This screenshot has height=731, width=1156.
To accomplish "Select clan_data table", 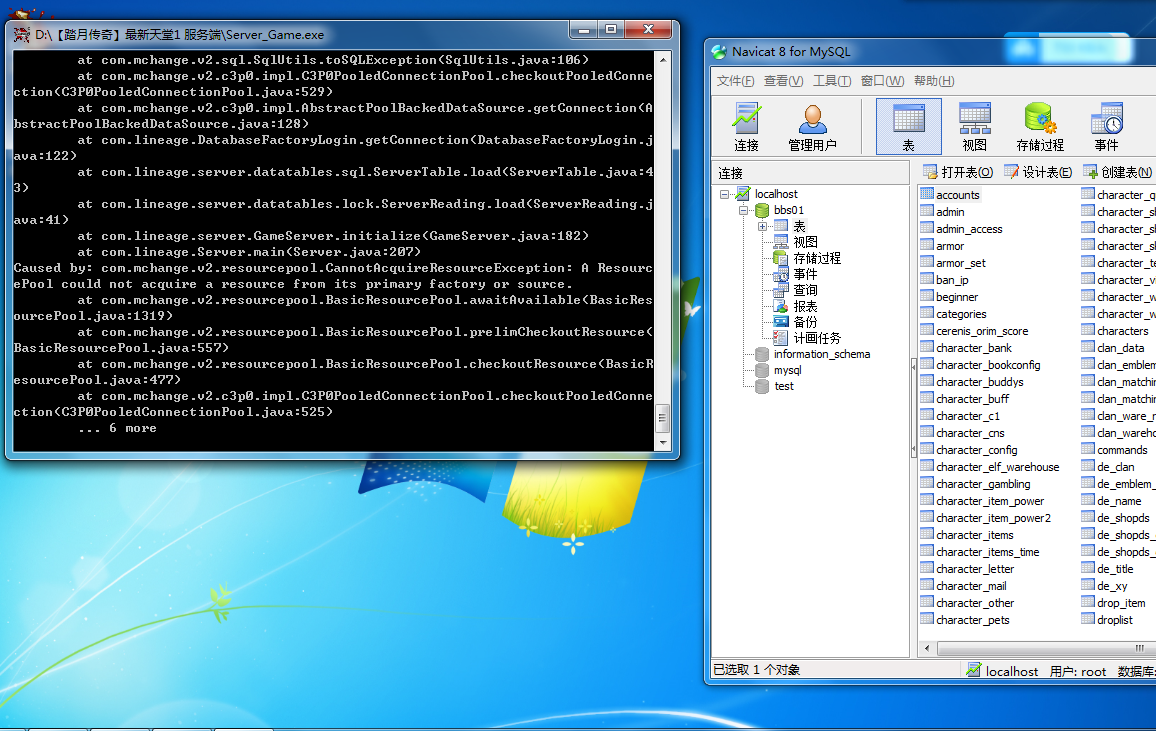I will tap(1120, 348).
